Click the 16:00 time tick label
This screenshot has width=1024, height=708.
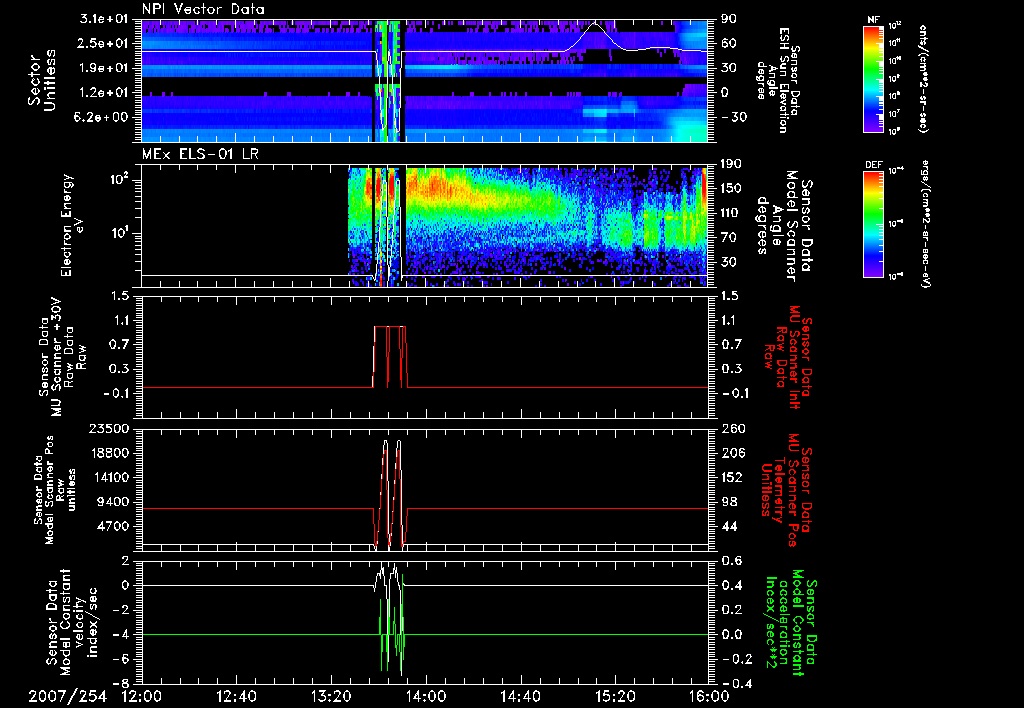pyautogui.click(x=709, y=697)
